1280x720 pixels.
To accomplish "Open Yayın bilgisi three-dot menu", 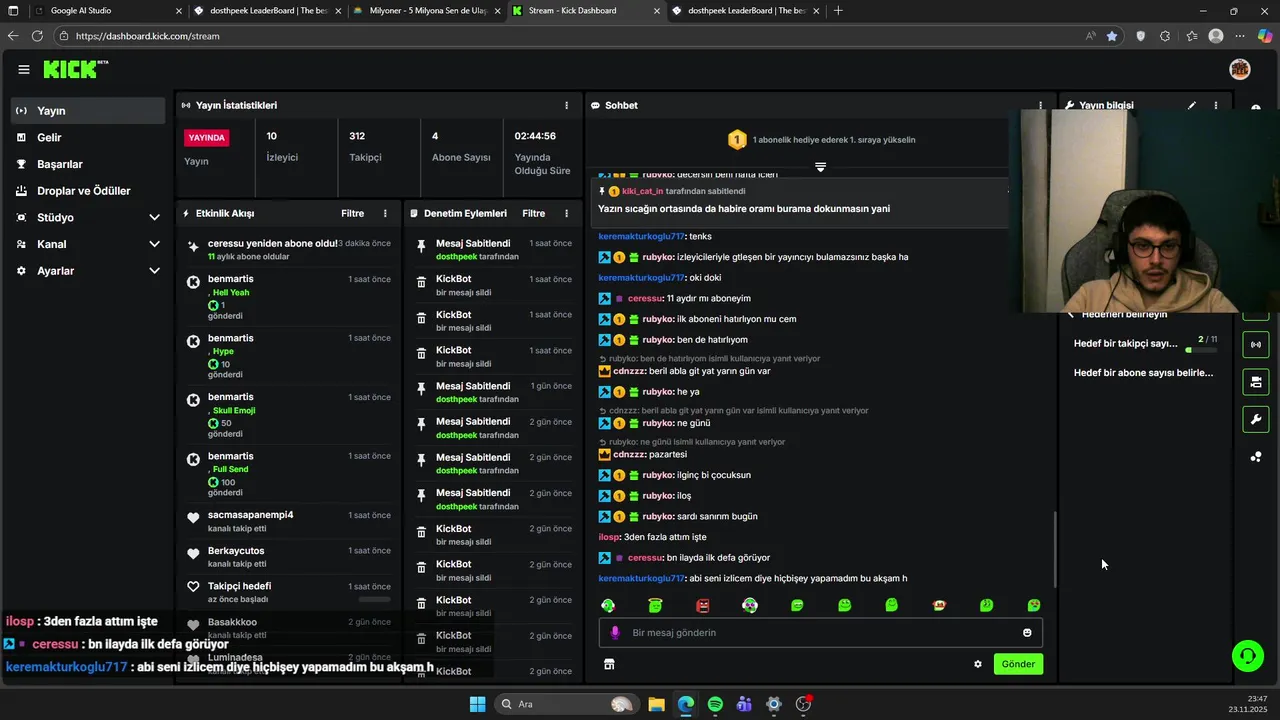I will [1216, 105].
